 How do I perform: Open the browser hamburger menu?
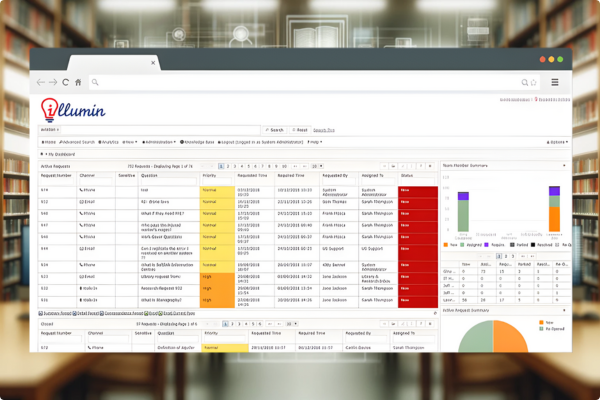[x=555, y=82]
